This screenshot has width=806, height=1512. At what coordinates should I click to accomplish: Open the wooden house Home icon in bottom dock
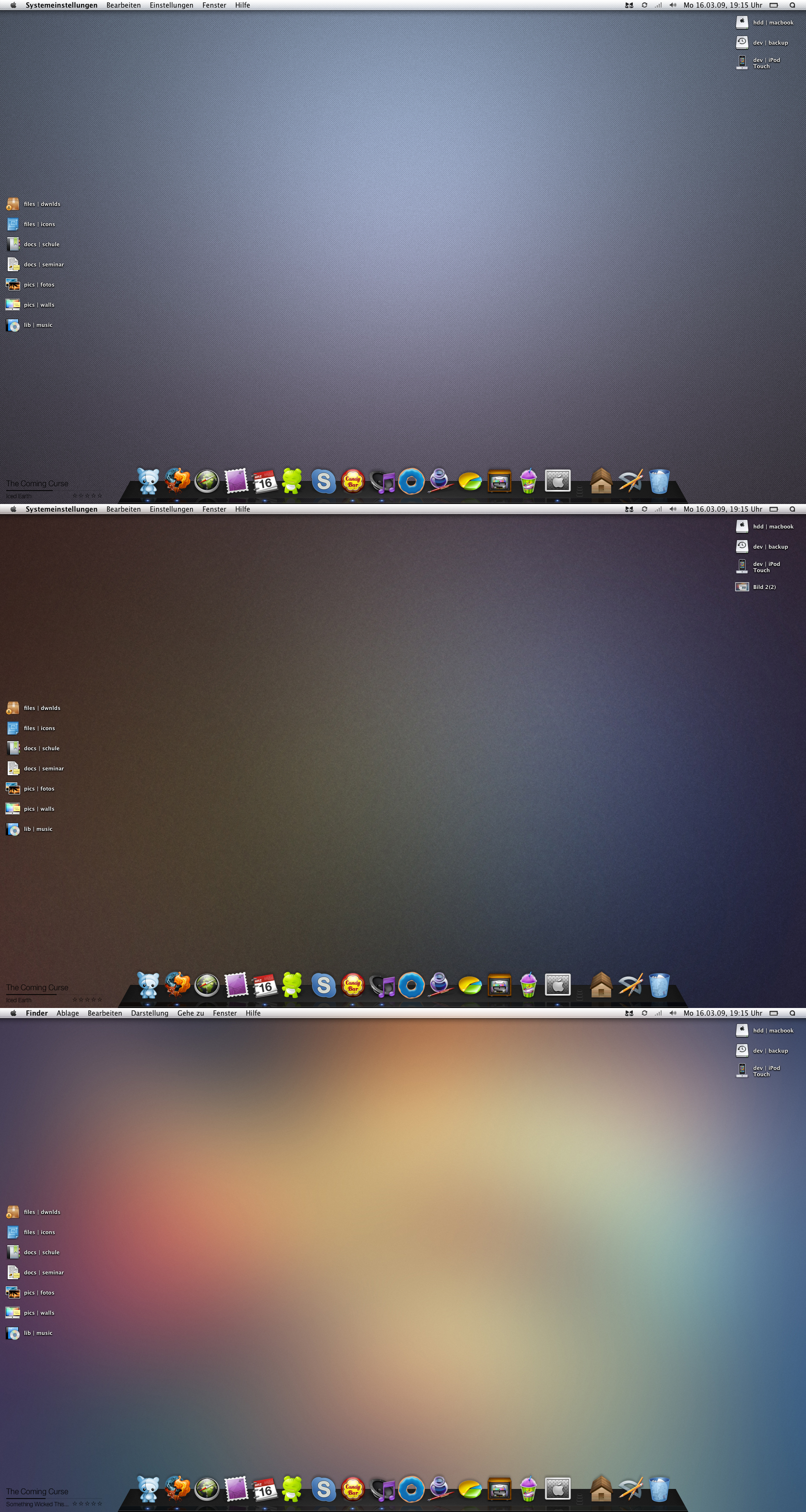601,1489
